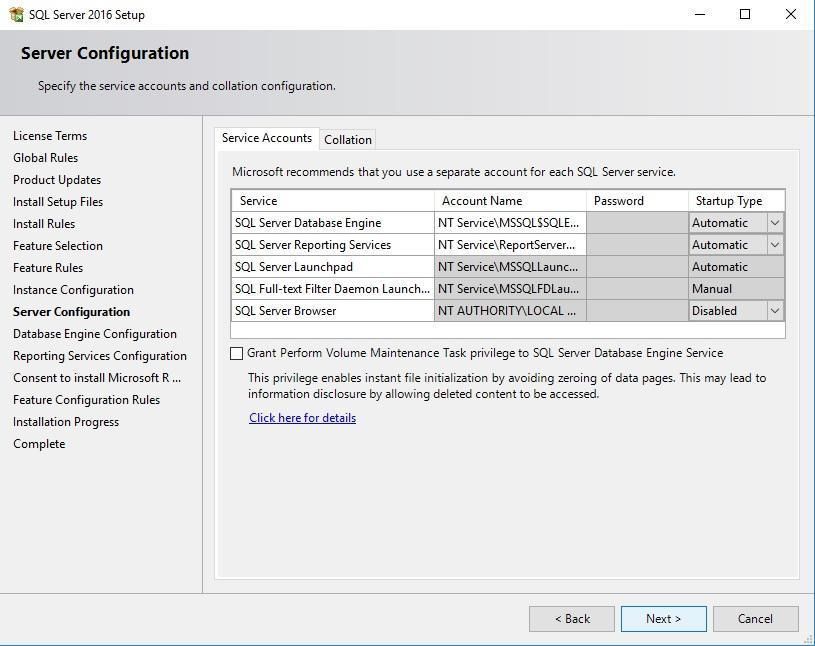Edit Database Engine account name field

coord(509,223)
